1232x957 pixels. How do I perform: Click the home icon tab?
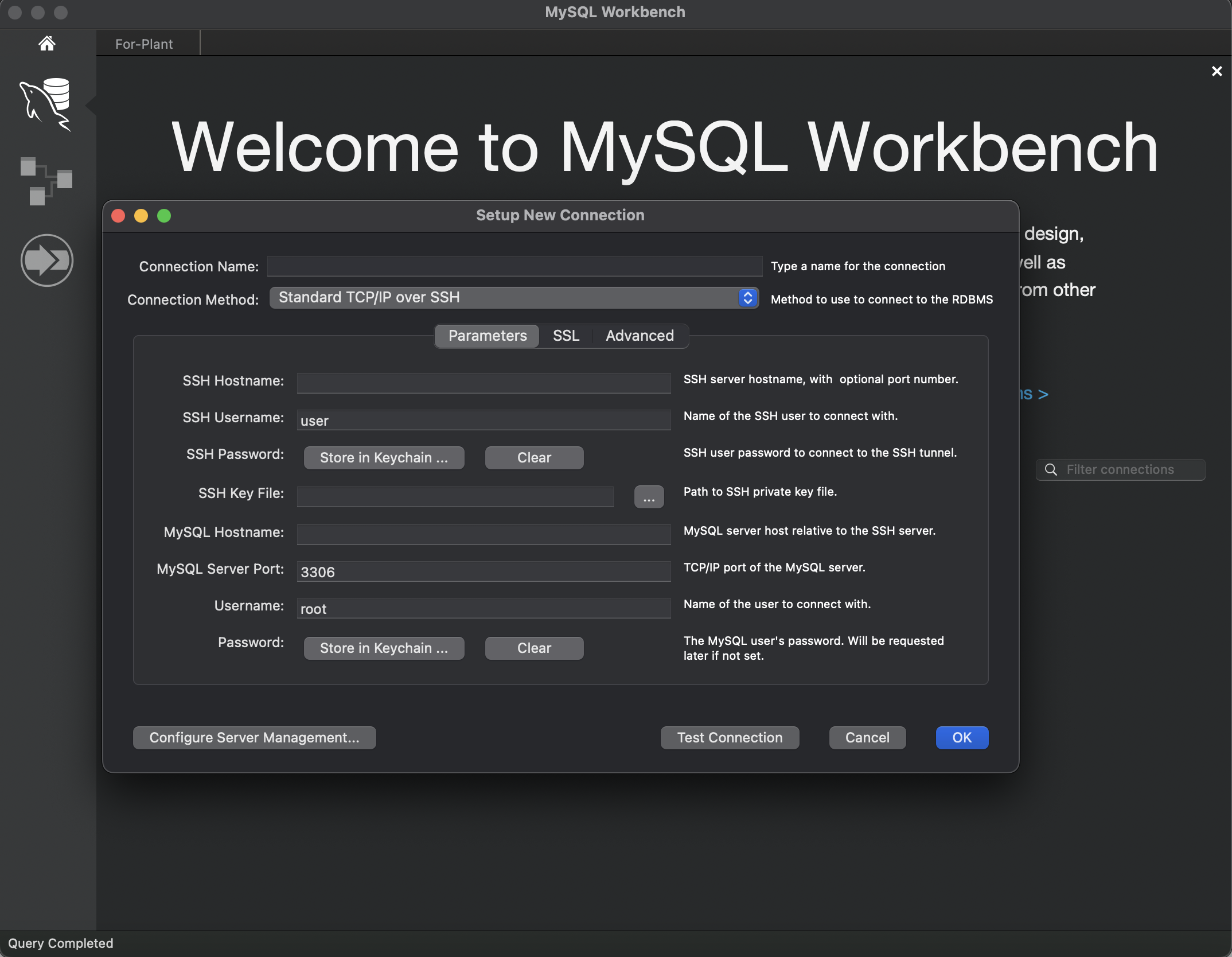coord(46,44)
